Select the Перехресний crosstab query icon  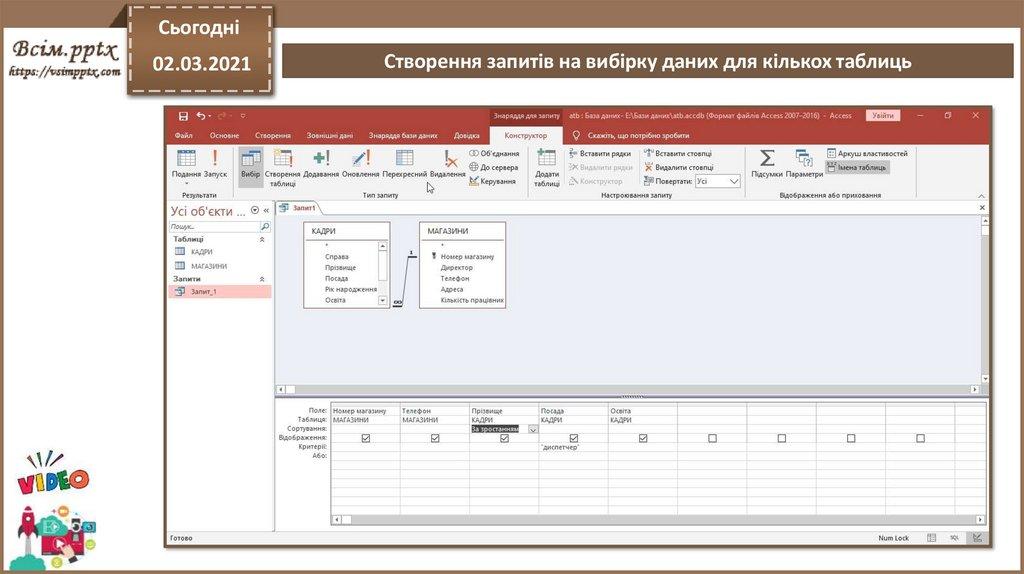pyautogui.click(x=405, y=159)
